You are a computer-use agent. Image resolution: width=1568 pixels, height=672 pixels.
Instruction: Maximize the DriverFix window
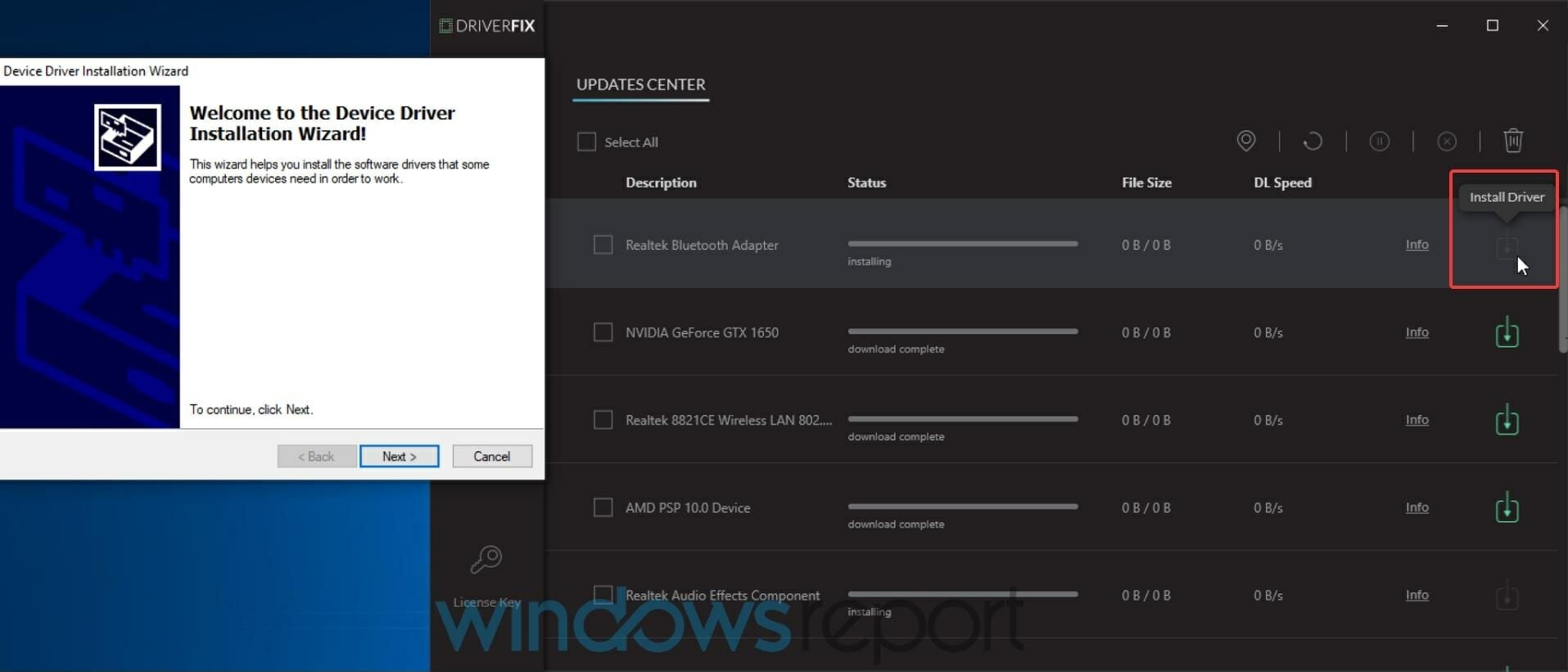(1493, 26)
